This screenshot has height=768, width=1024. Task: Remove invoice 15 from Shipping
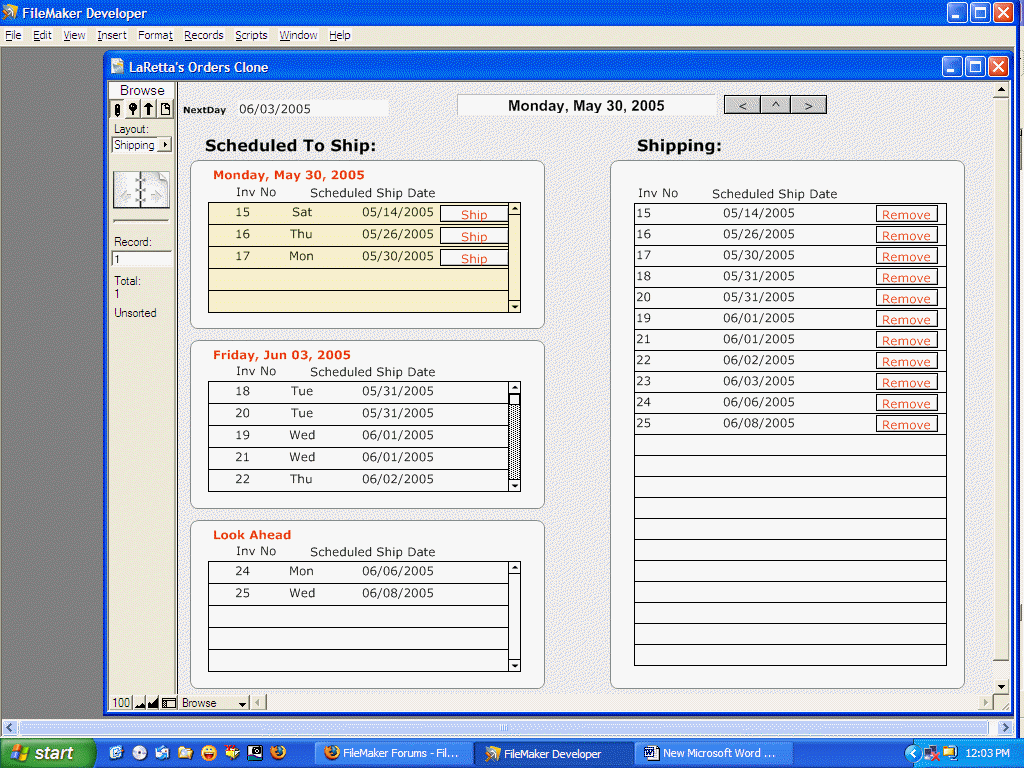click(906, 214)
